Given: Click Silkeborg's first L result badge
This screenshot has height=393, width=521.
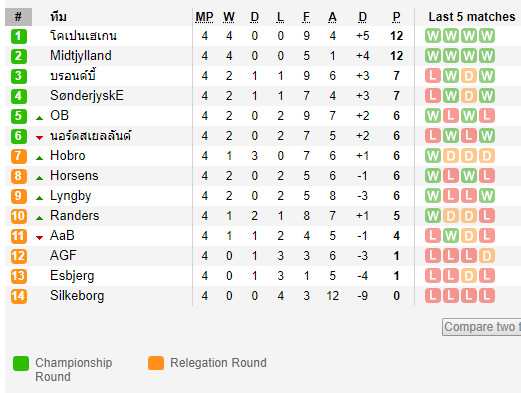Looking at the screenshot, I should pos(433,296).
